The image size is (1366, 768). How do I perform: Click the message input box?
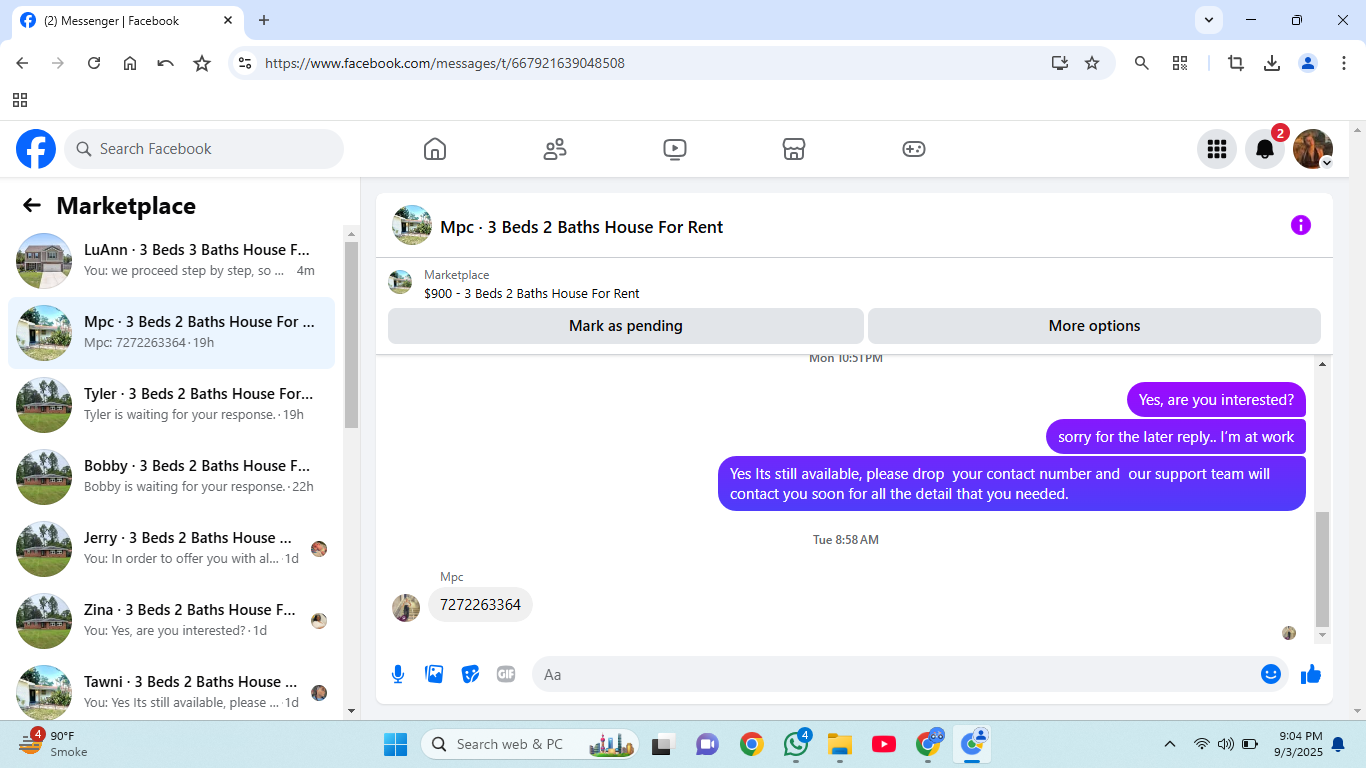912,674
